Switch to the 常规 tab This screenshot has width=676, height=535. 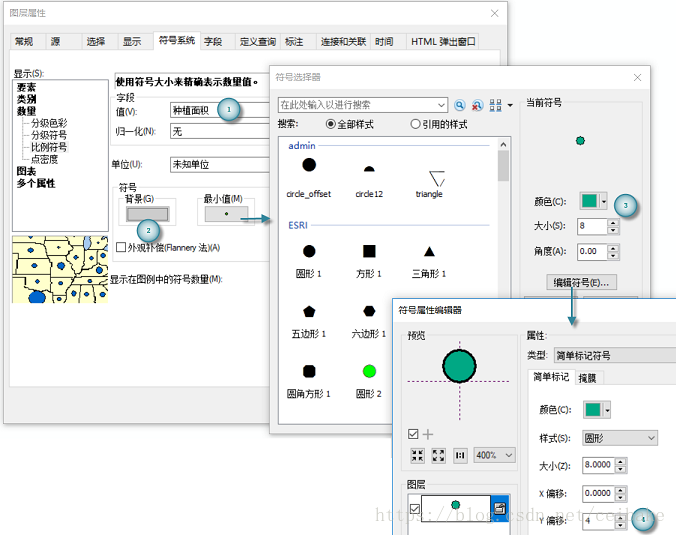tap(24, 41)
